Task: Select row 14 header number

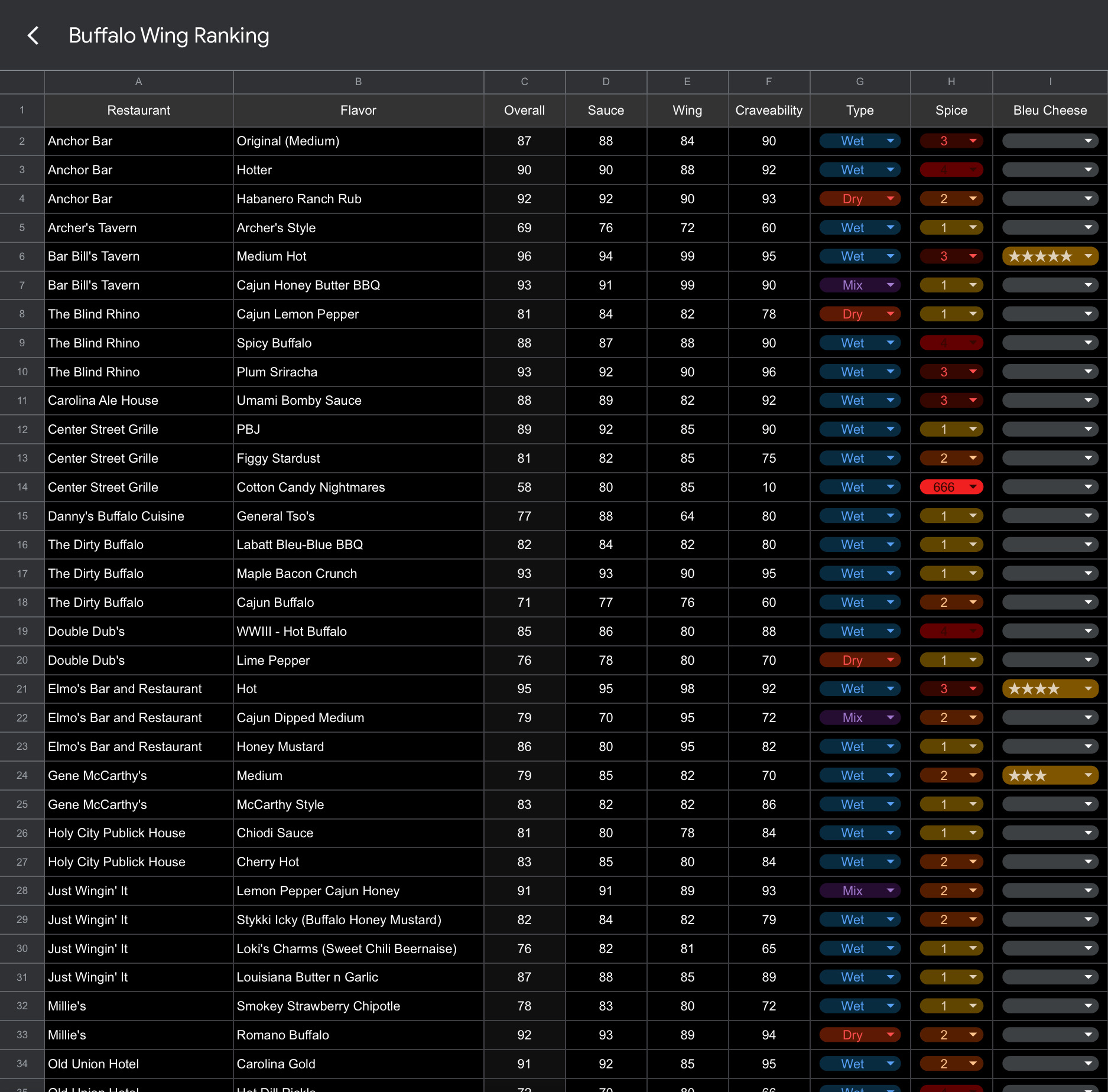Action: click(22, 487)
